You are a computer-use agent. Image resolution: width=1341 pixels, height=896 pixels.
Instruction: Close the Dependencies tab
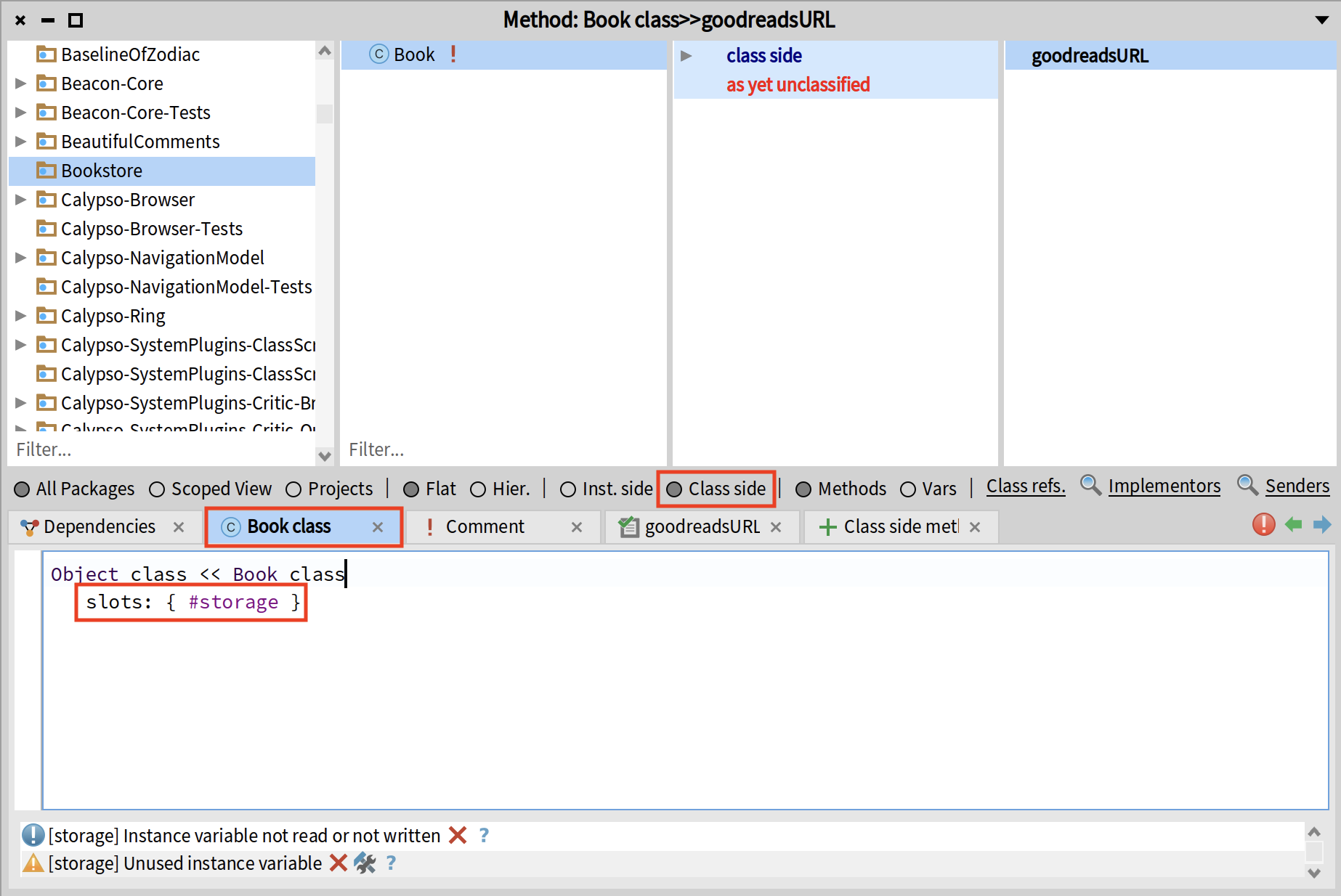click(179, 527)
